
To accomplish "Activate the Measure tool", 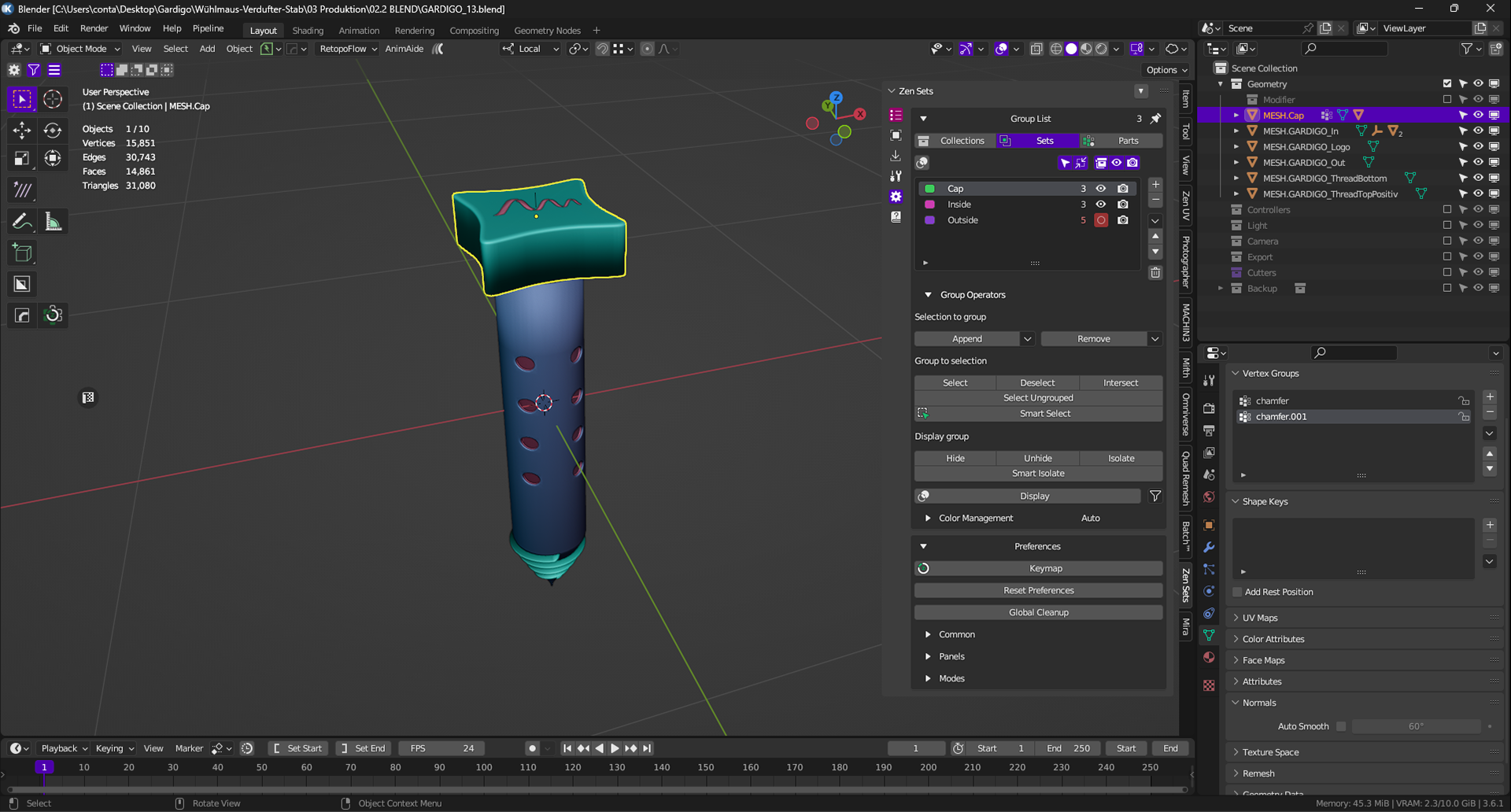I will click(x=53, y=222).
